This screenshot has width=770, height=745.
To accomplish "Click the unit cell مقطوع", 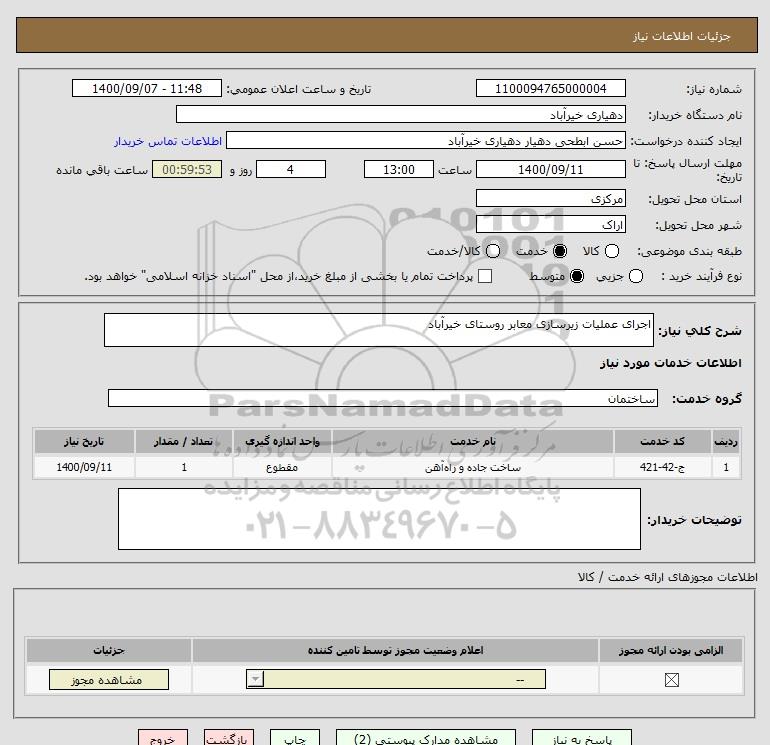I will click(282, 467).
